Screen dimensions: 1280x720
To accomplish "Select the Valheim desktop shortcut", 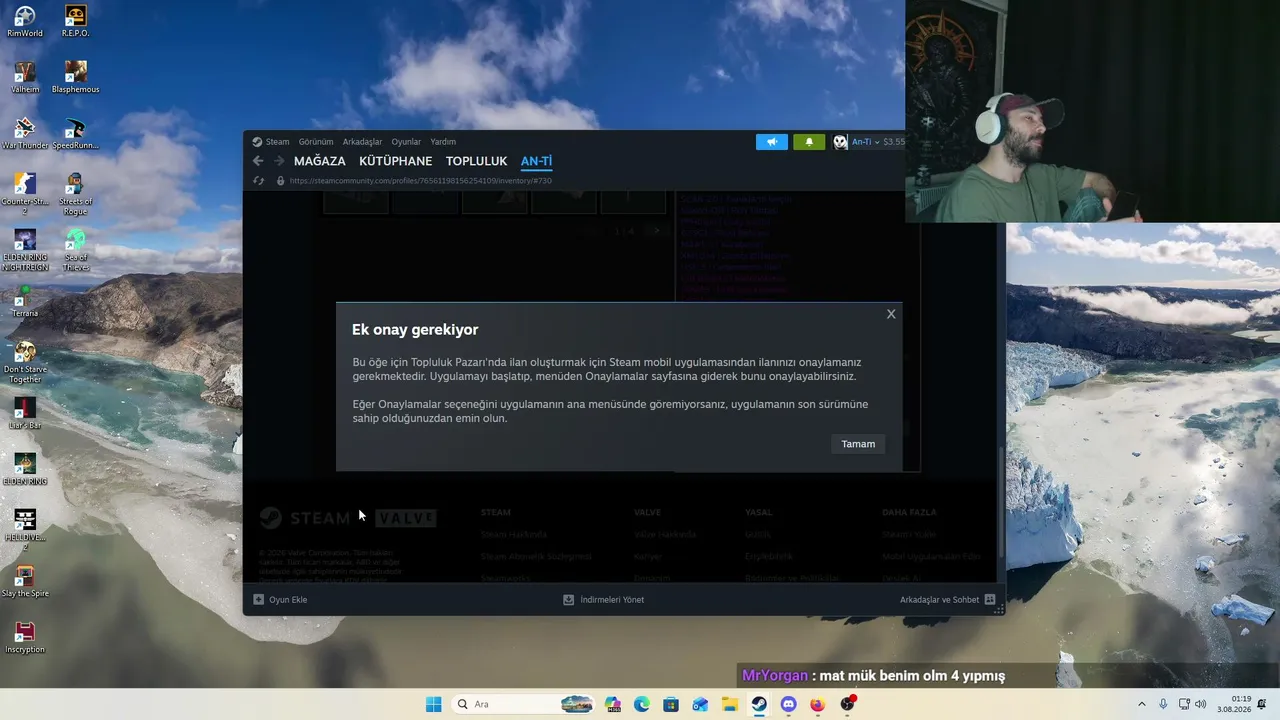I will pos(25,78).
